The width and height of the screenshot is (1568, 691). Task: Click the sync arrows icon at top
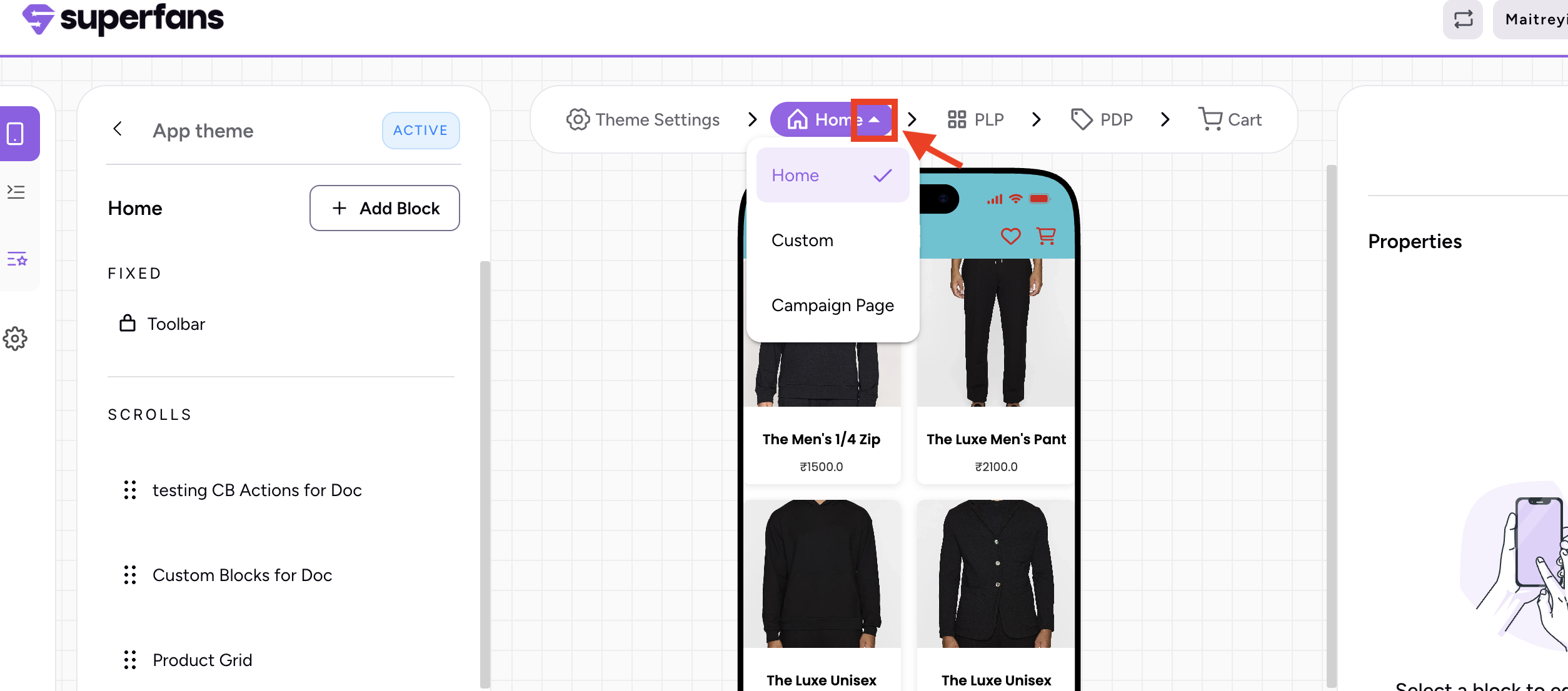click(x=1462, y=19)
